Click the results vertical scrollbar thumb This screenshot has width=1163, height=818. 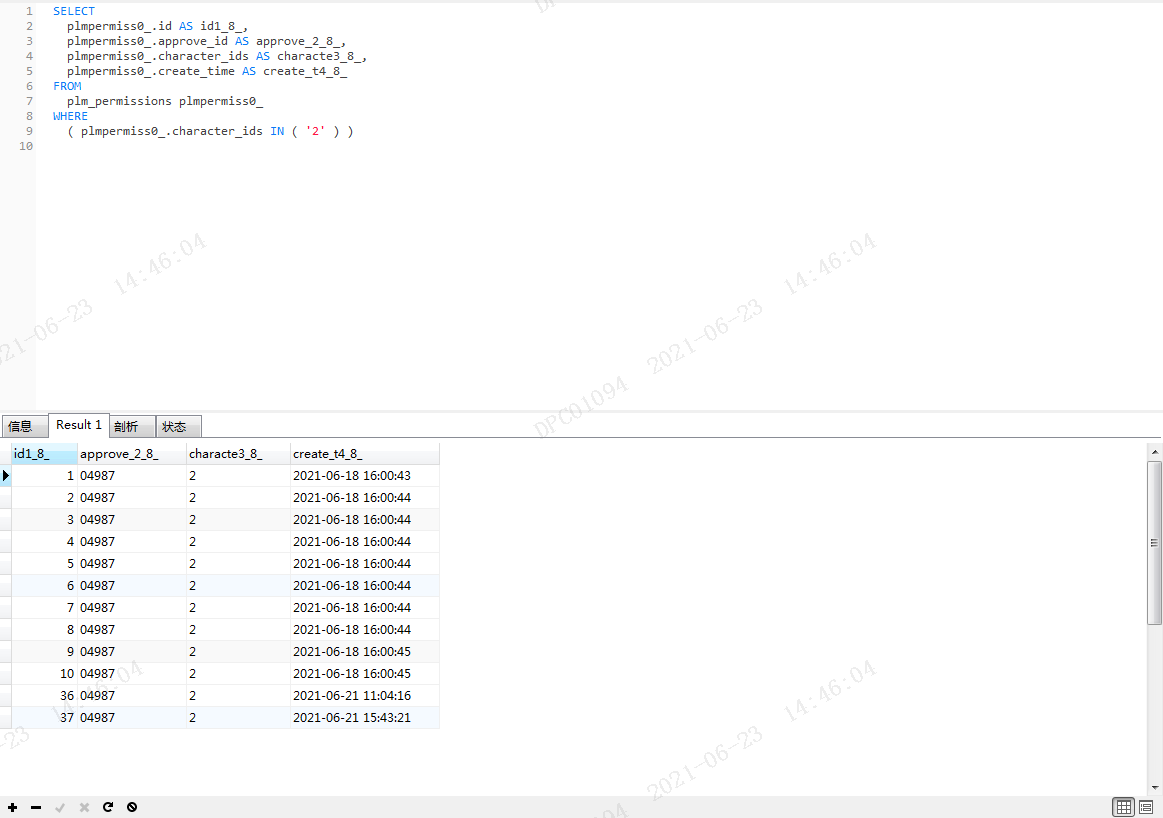[x=1154, y=543]
